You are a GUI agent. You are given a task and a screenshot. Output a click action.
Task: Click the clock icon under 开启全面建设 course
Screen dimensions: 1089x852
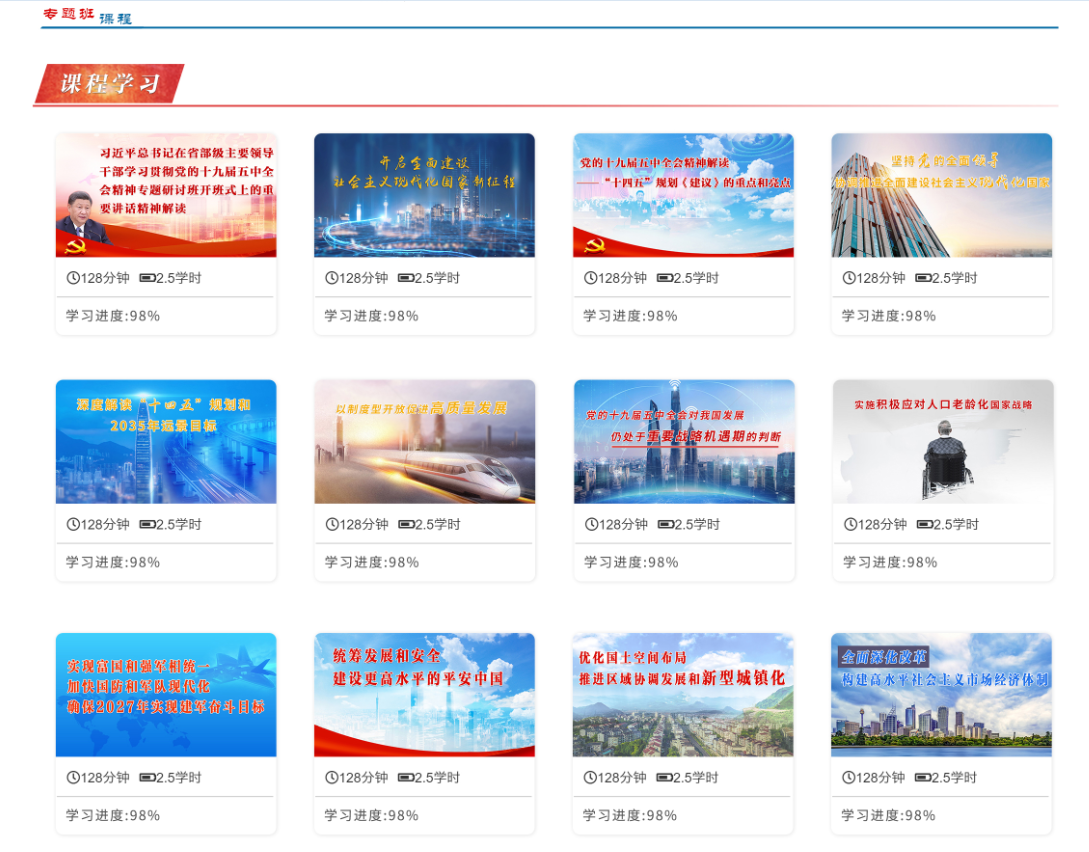[x=331, y=278]
